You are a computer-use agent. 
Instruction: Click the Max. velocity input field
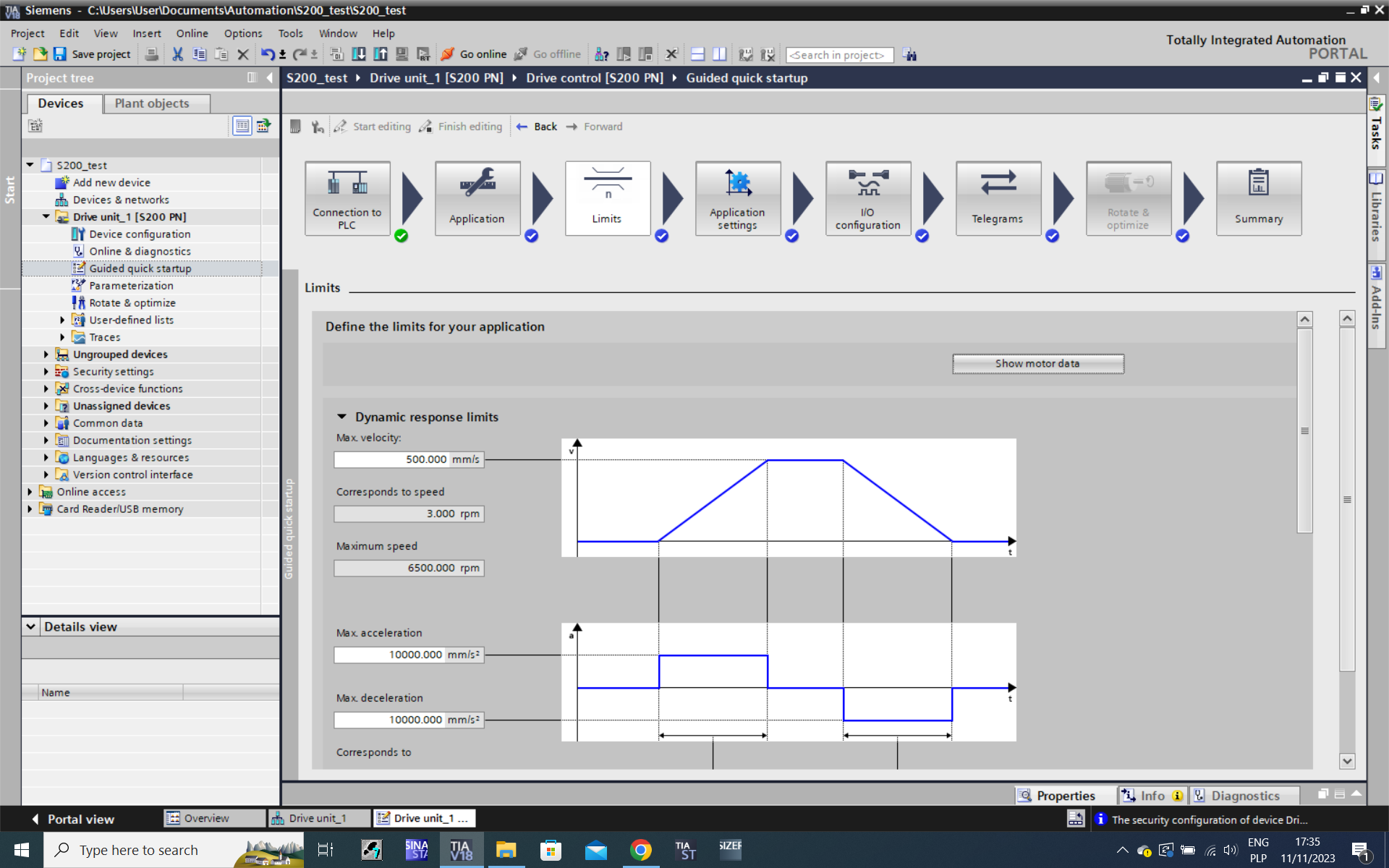[391, 459]
